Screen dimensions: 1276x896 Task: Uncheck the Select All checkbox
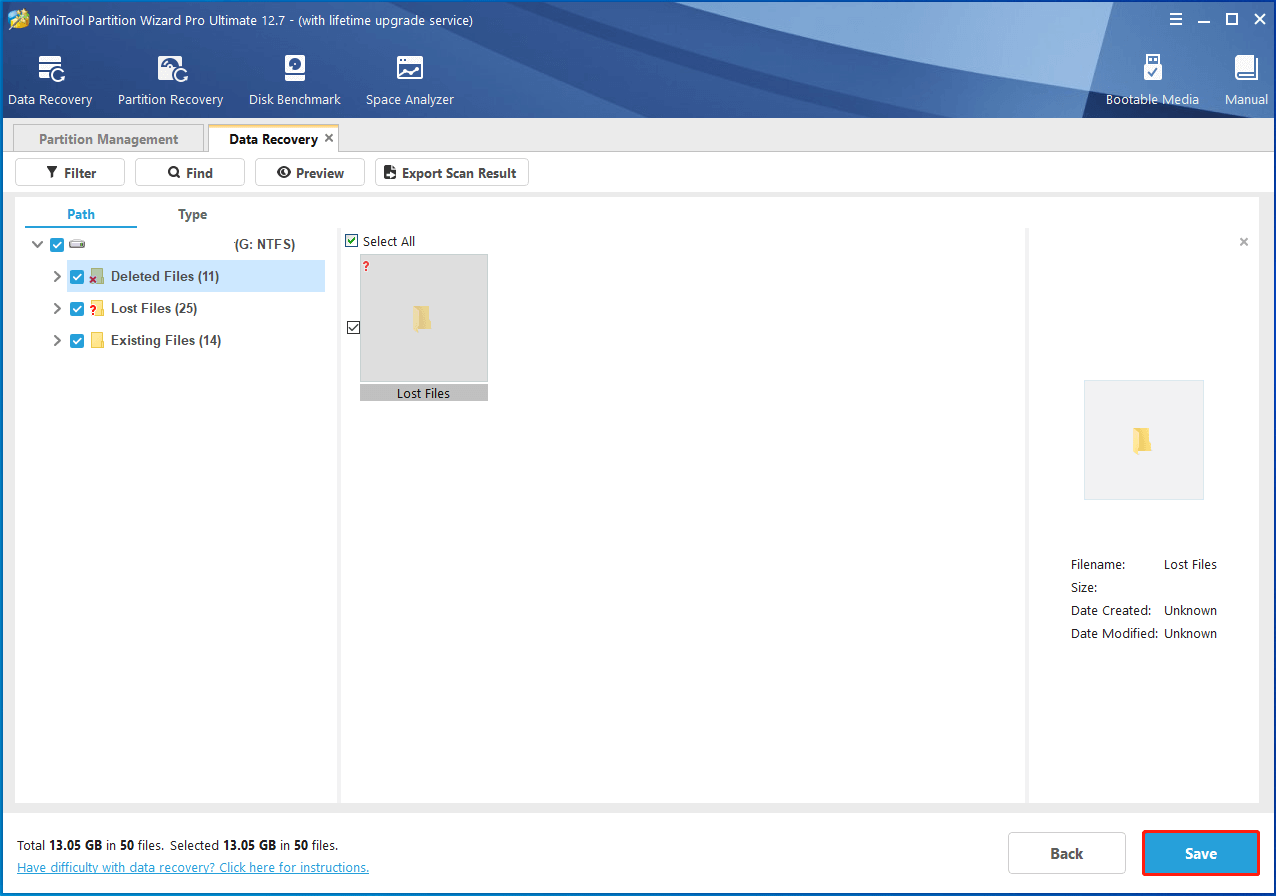tap(351, 241)
